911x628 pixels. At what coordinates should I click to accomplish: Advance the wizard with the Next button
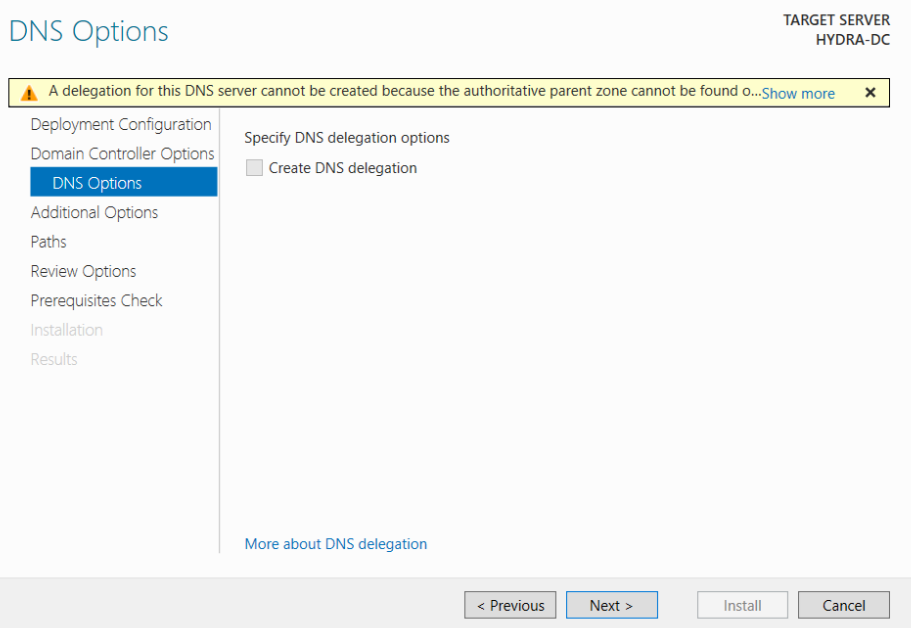pyautogui.click(x=611, y=604)
